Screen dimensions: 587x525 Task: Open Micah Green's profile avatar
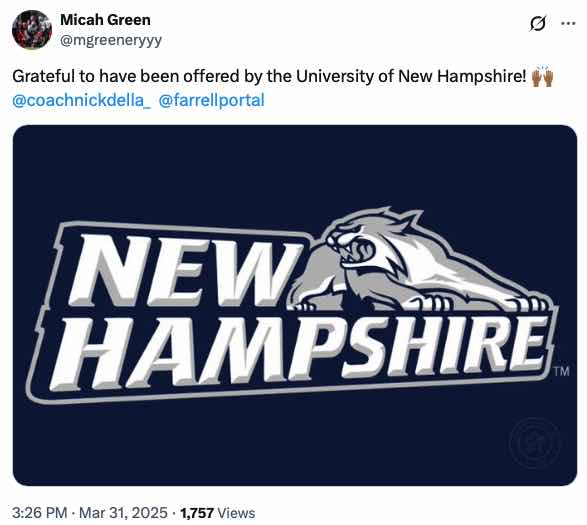coord(32,30)
